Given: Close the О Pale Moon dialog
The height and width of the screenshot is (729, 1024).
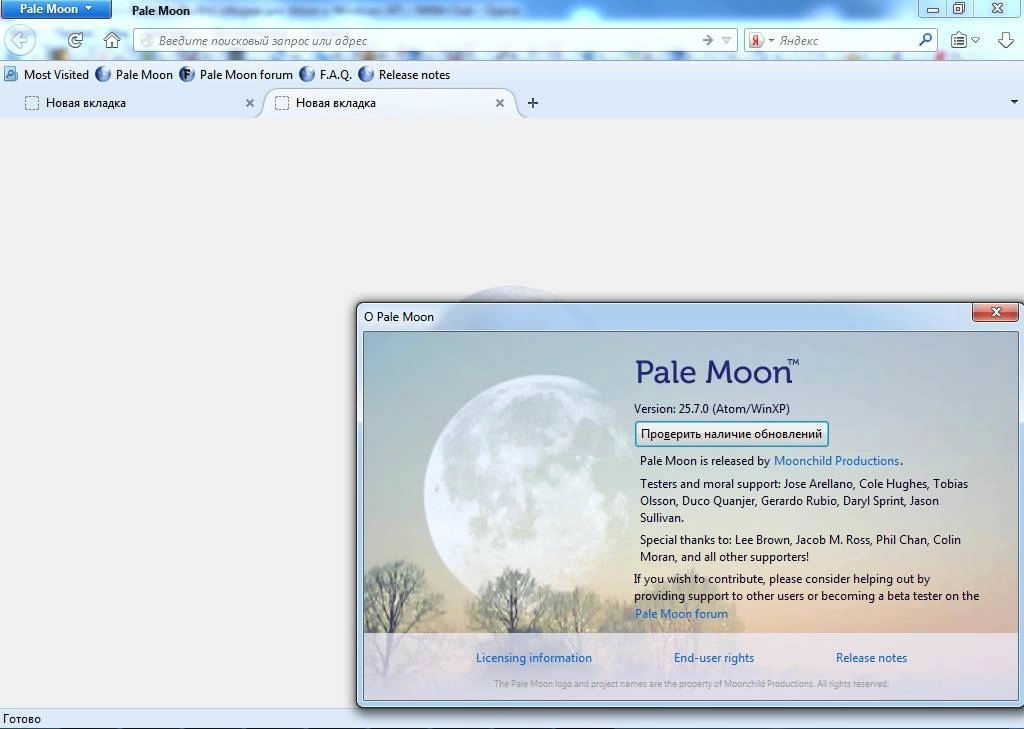Looking at the screenshot, I should [x=996, y=313].
